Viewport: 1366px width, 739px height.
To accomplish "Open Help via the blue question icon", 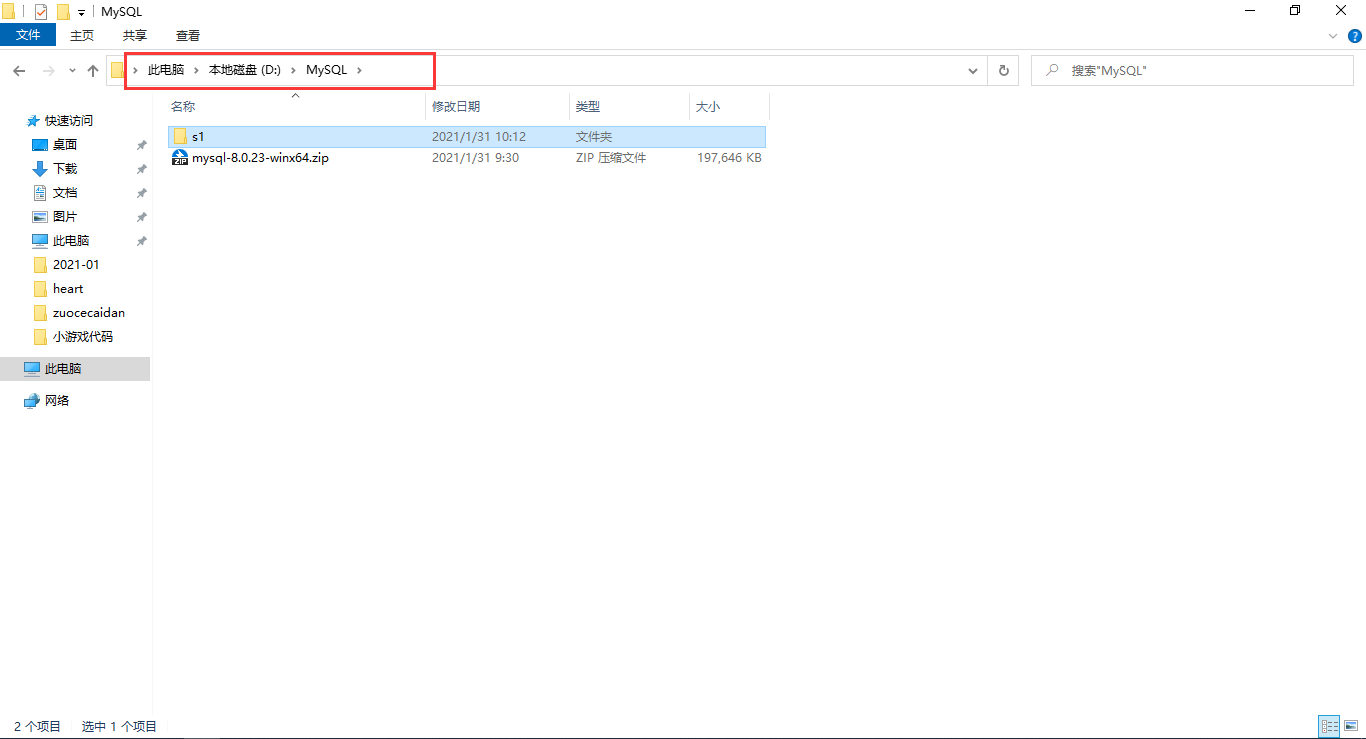I will coord(1355,36).
